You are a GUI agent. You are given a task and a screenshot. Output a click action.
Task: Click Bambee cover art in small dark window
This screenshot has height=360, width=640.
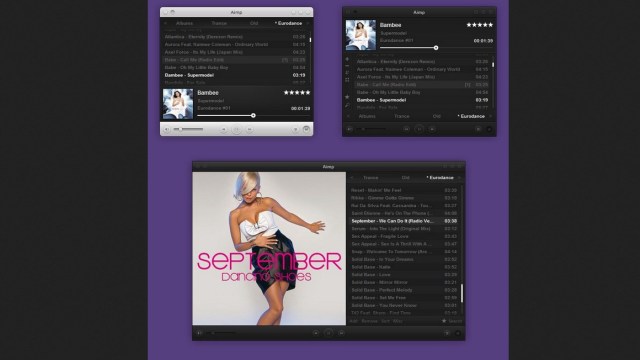[x=360, y=35]
